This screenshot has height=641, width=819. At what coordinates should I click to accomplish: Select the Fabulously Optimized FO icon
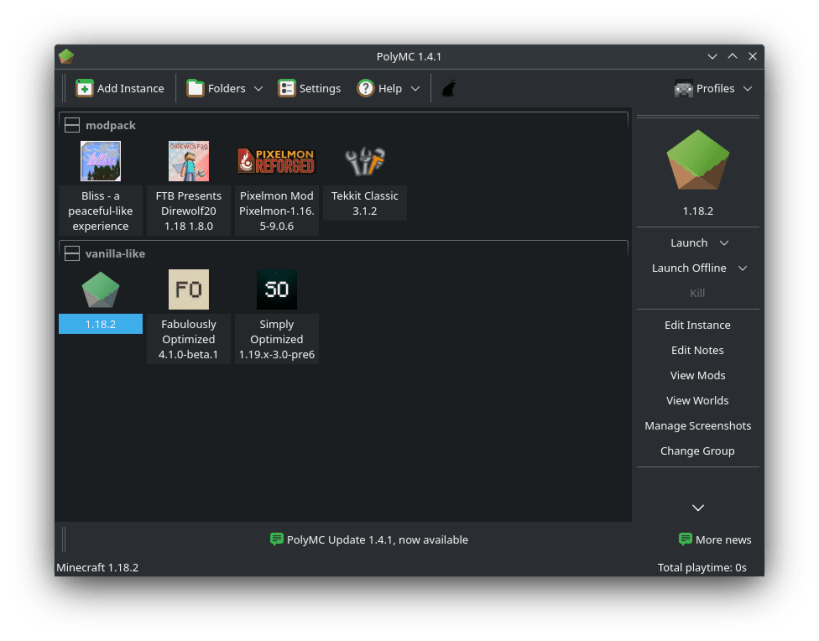(189, 289)
